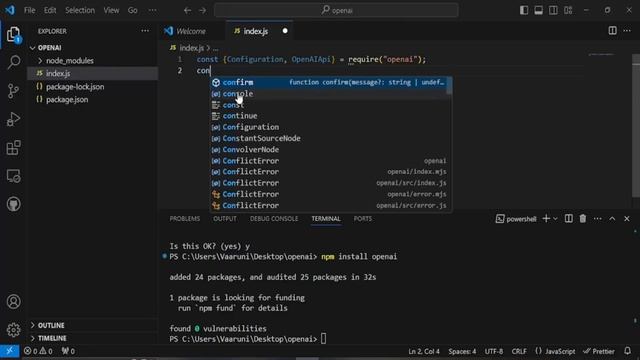
Task: Open Explorer views and more actions ellipsis
Action: coord(145,31)
